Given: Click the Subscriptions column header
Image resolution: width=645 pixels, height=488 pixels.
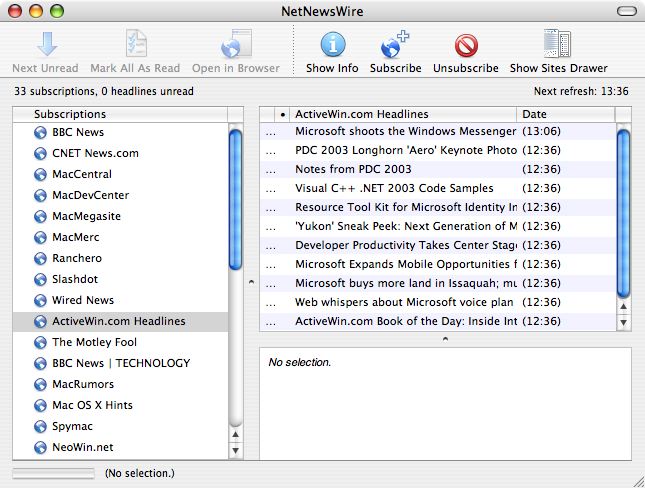Looking at the screenshot, I should click(x=120, y=114).
